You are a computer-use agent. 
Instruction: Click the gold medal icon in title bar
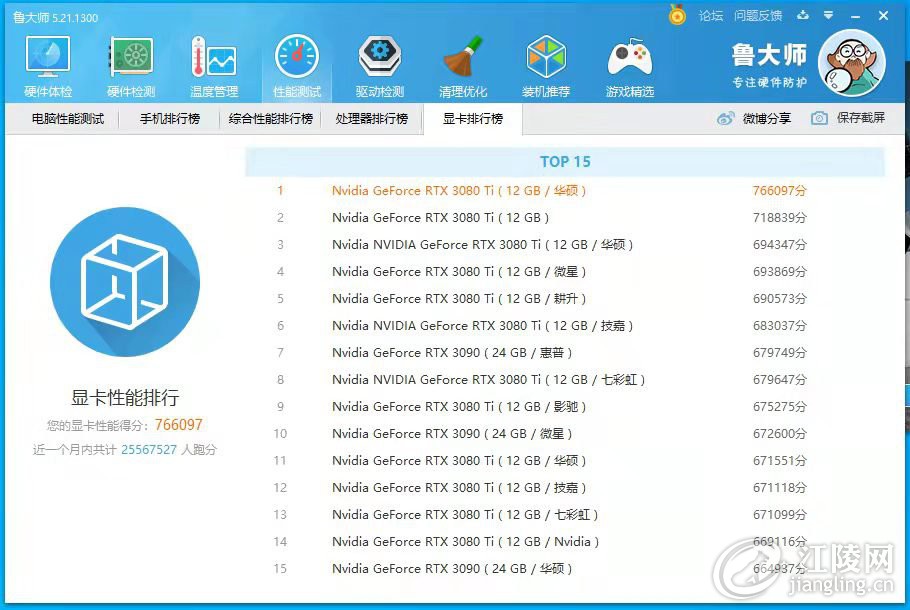(x=677, y=15)
